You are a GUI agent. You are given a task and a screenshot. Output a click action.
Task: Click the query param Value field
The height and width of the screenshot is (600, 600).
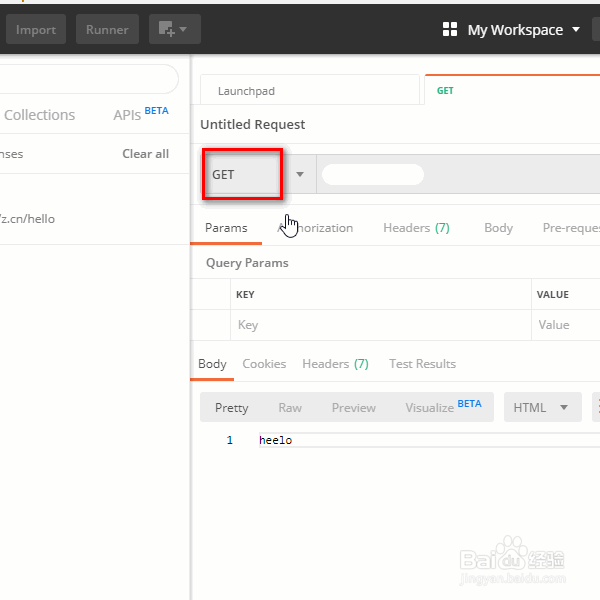click(x=566, y=325)
